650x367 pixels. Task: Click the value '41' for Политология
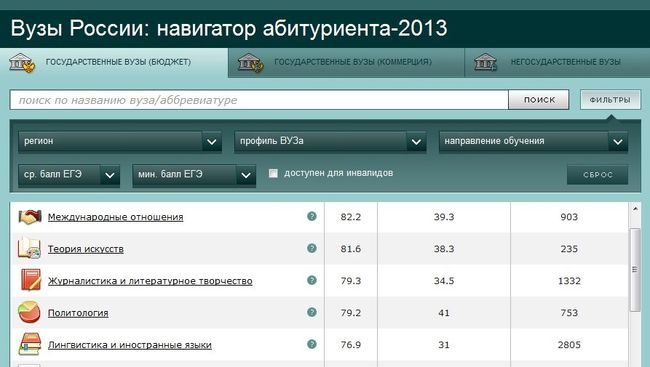pyautogui.click(x=444, y=313)
